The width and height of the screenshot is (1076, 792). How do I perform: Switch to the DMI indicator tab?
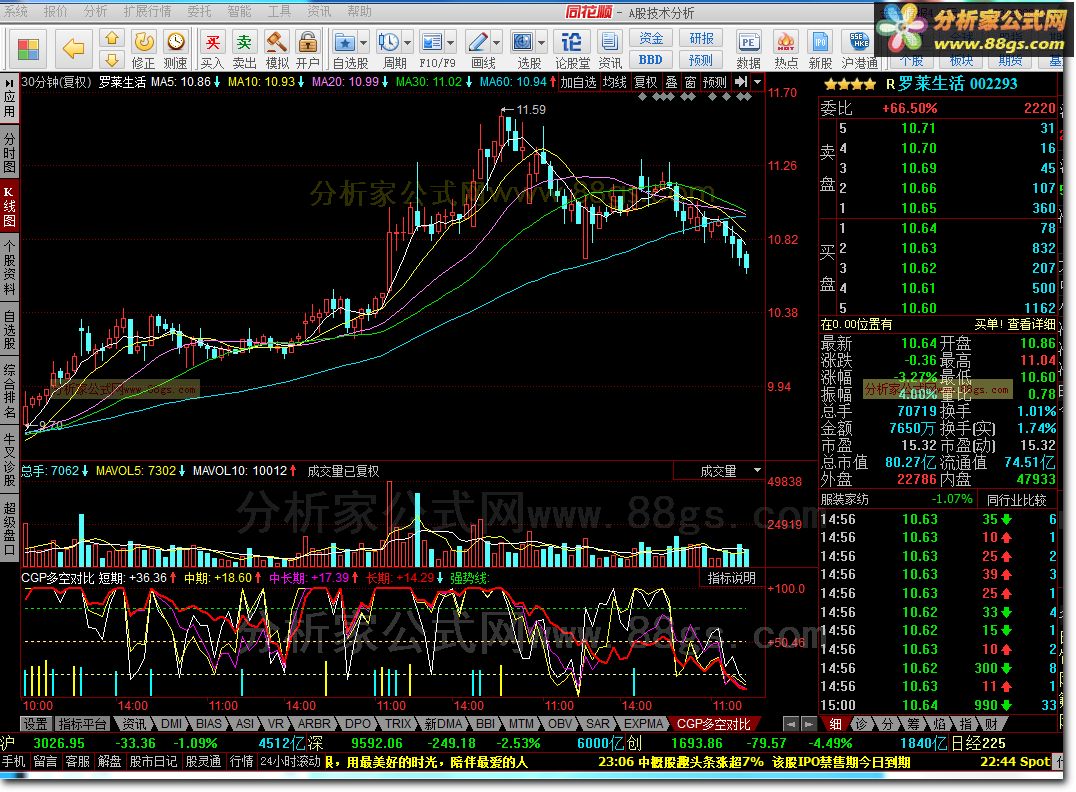coord(172,723)
